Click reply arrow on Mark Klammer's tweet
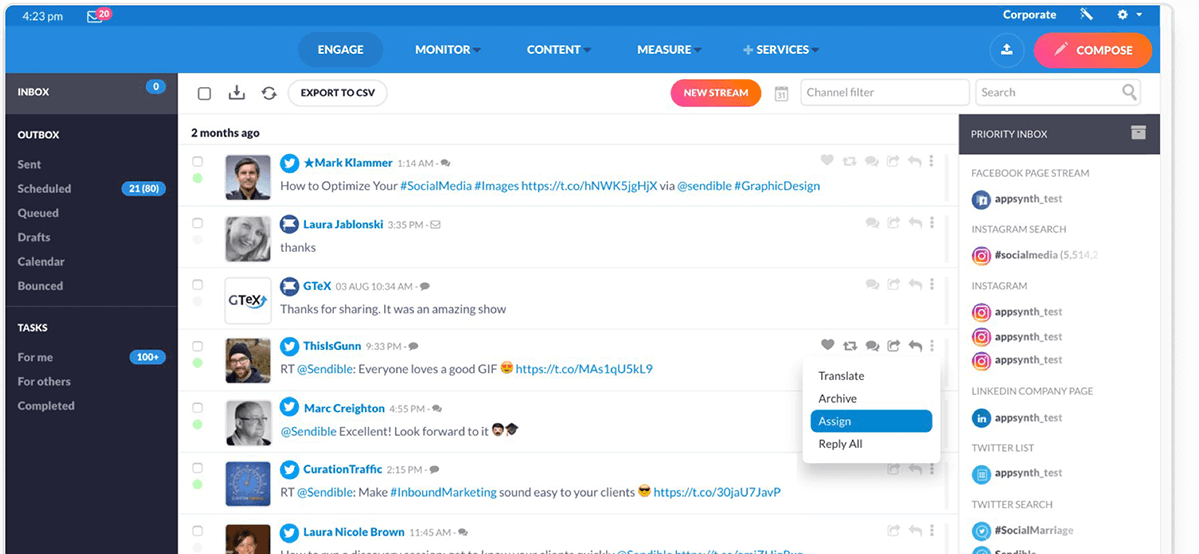The image size is (1199, 554). click(915, 161)
